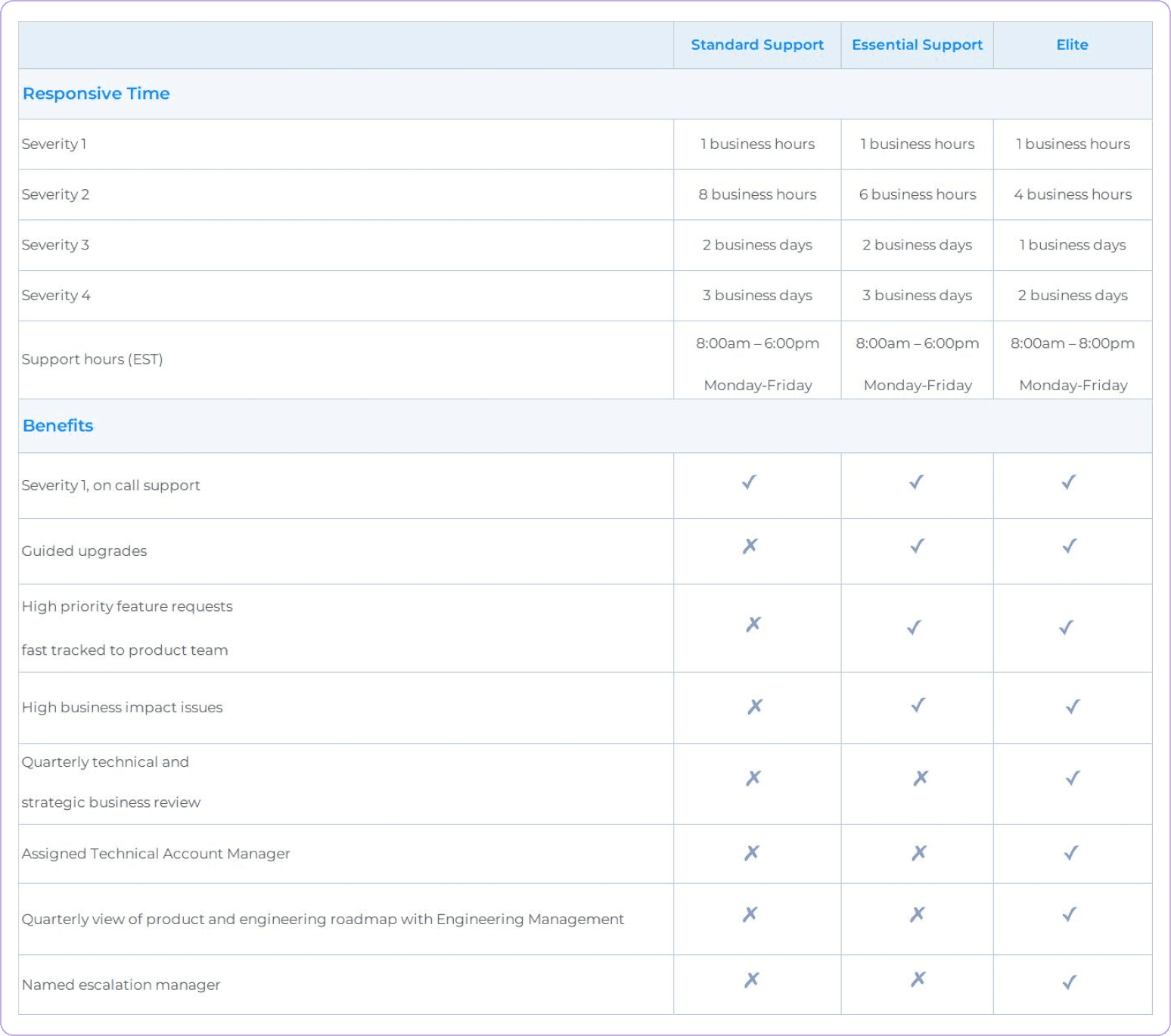Screen dimensions: 1171x1036
Task: Click the Benefits section heading
Action: (58, 426)
